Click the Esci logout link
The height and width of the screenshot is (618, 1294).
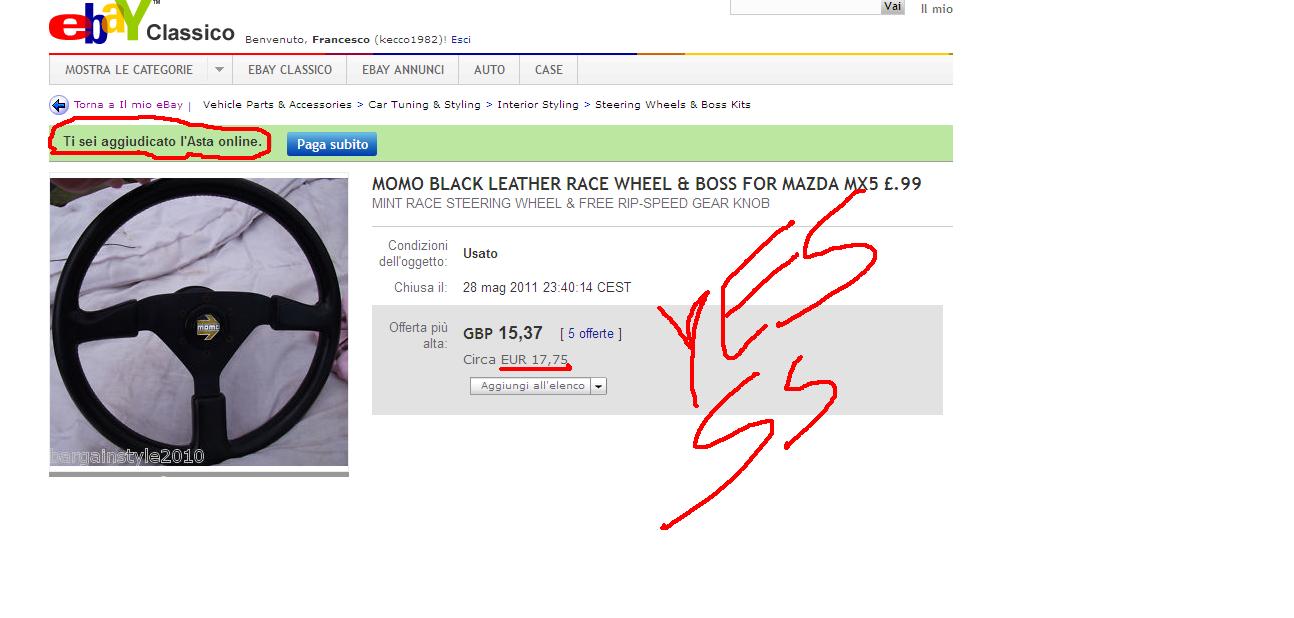coord(461,40)
